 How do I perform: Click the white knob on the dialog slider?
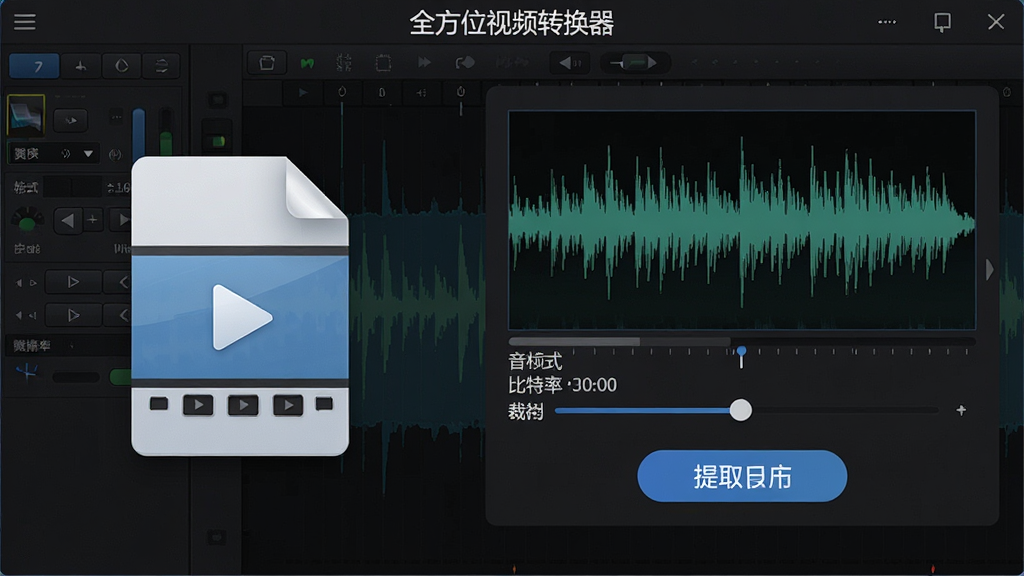(x=741, y=410)
